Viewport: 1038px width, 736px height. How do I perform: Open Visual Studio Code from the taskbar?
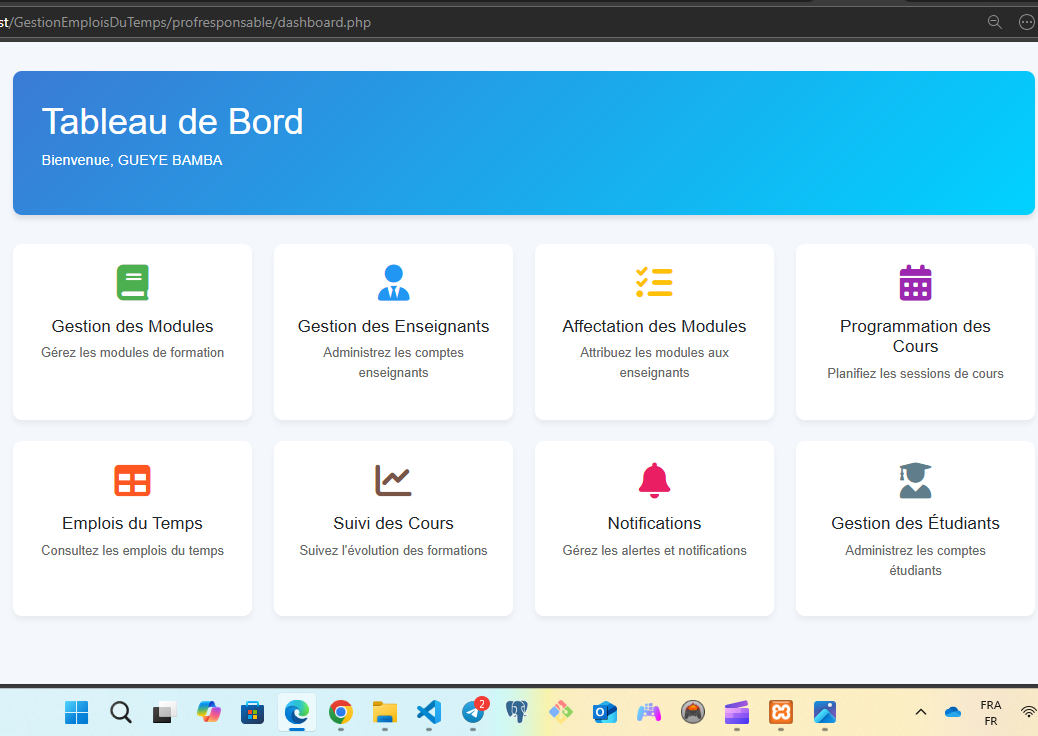click(428, 712)
